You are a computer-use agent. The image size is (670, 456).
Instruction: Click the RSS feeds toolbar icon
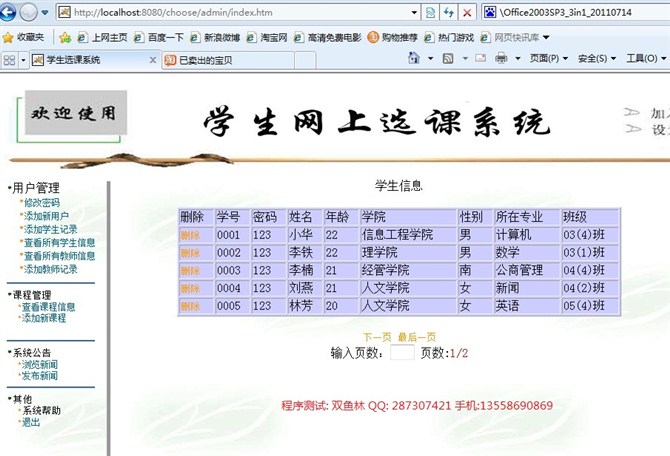point(448,58)
